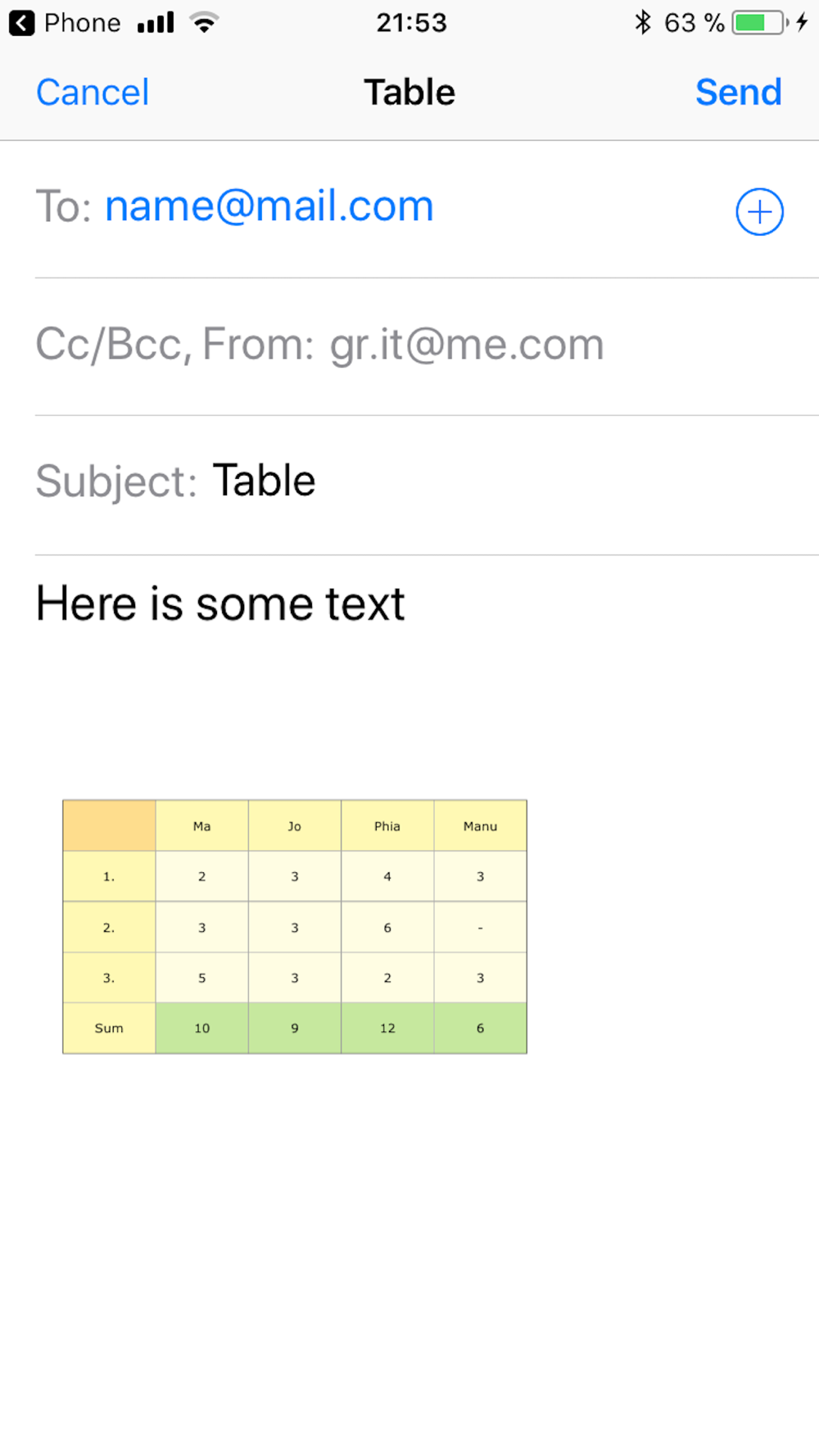
Task: Tap the add contact plus icon
Action: coord(759,212)
